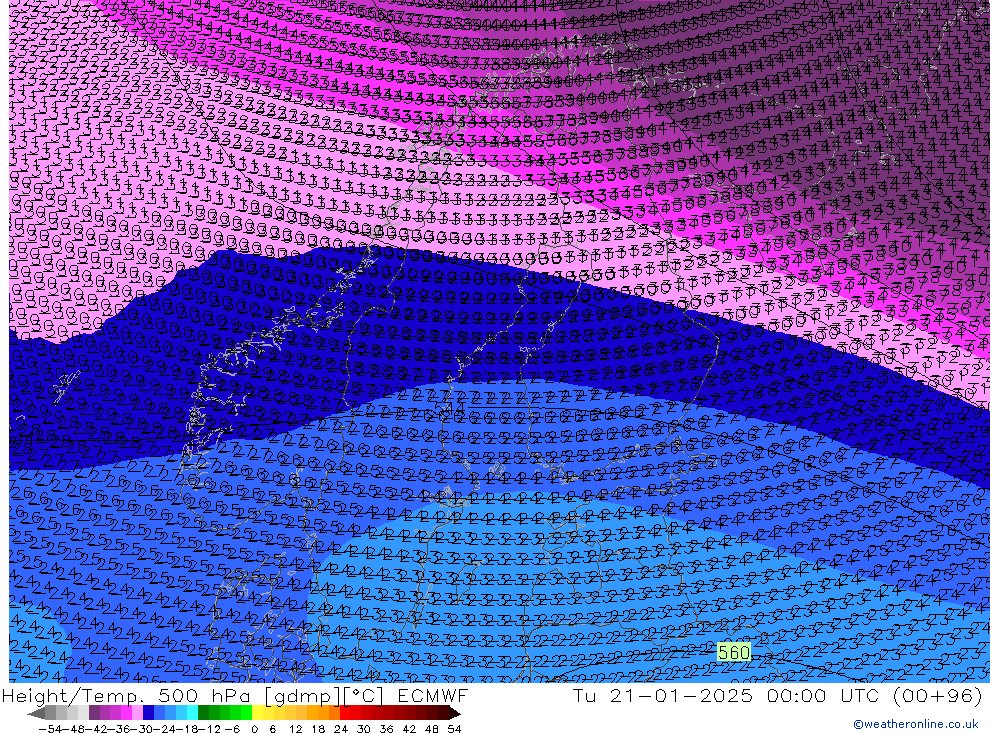
Task: Click the (00+96) forecast hour text
Action: coord(937,695)
